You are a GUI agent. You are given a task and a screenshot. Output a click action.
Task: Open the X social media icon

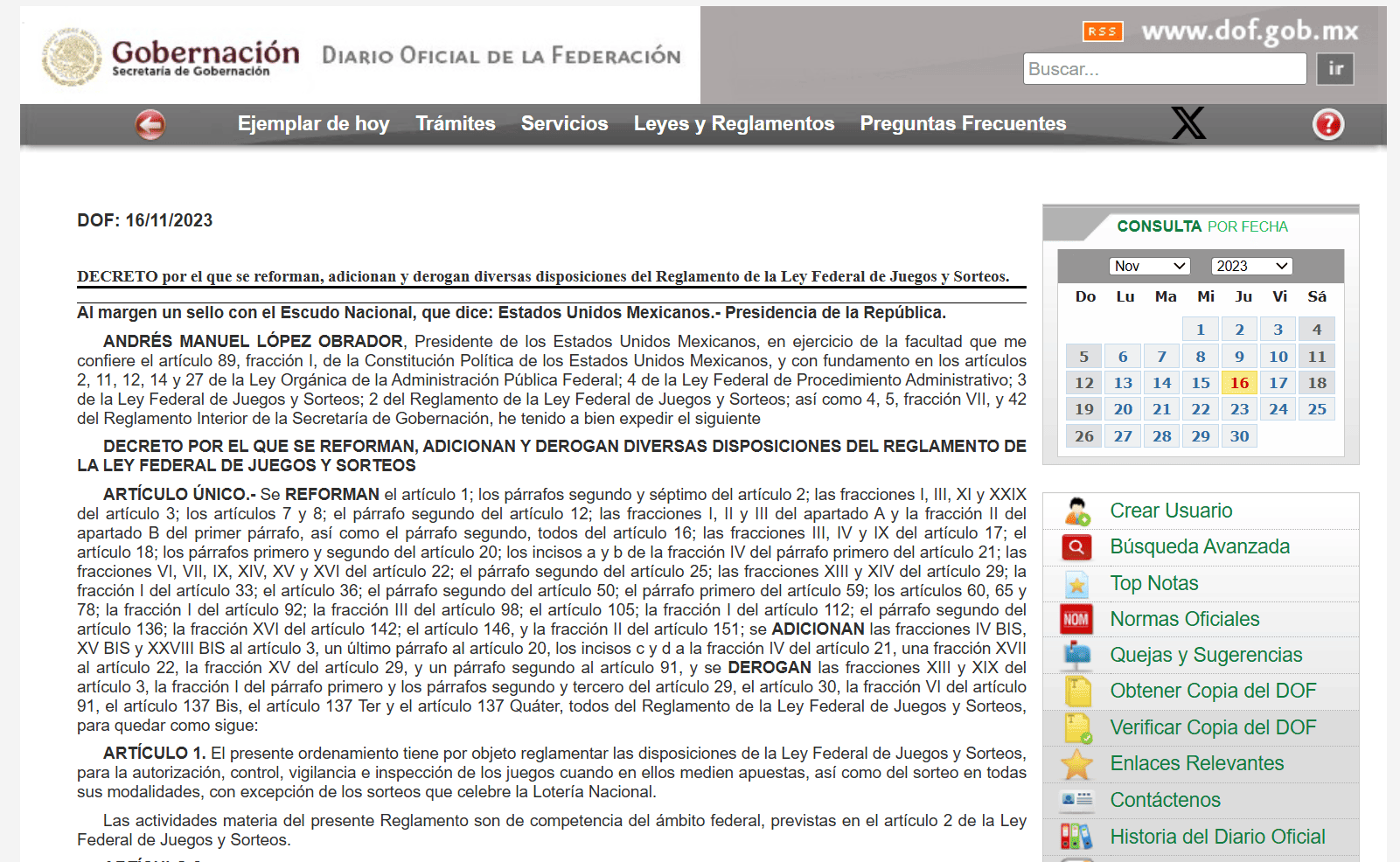click(1188, 123)
